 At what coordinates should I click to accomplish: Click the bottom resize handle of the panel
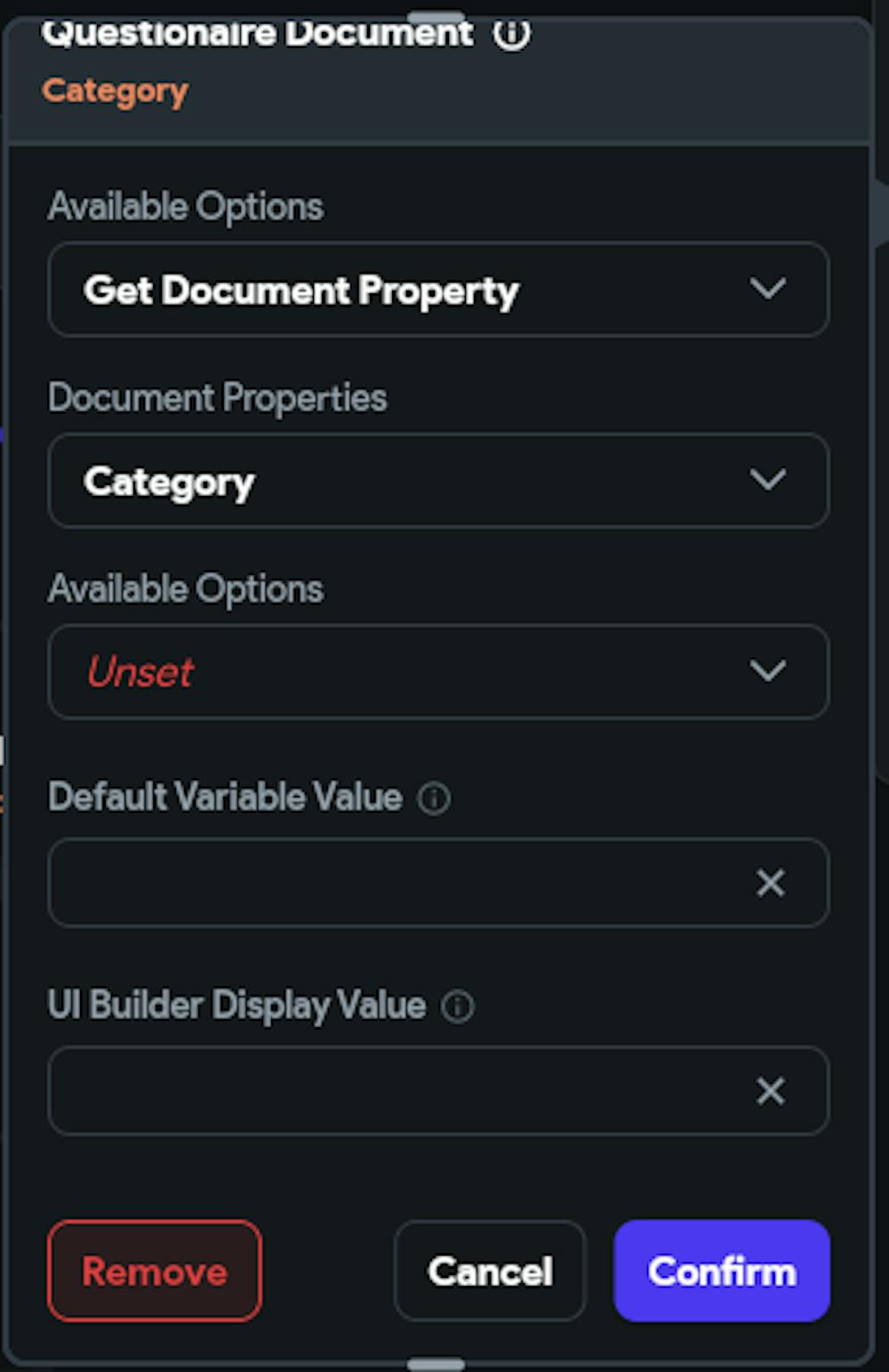436,1364
